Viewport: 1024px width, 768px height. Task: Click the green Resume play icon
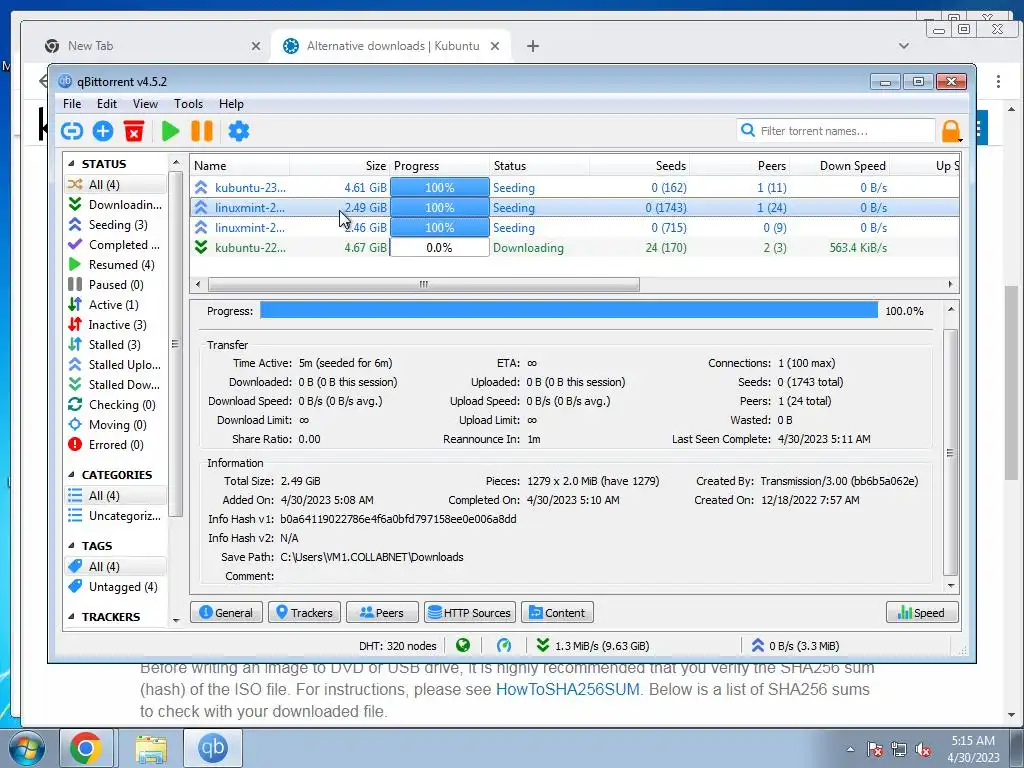170,131
